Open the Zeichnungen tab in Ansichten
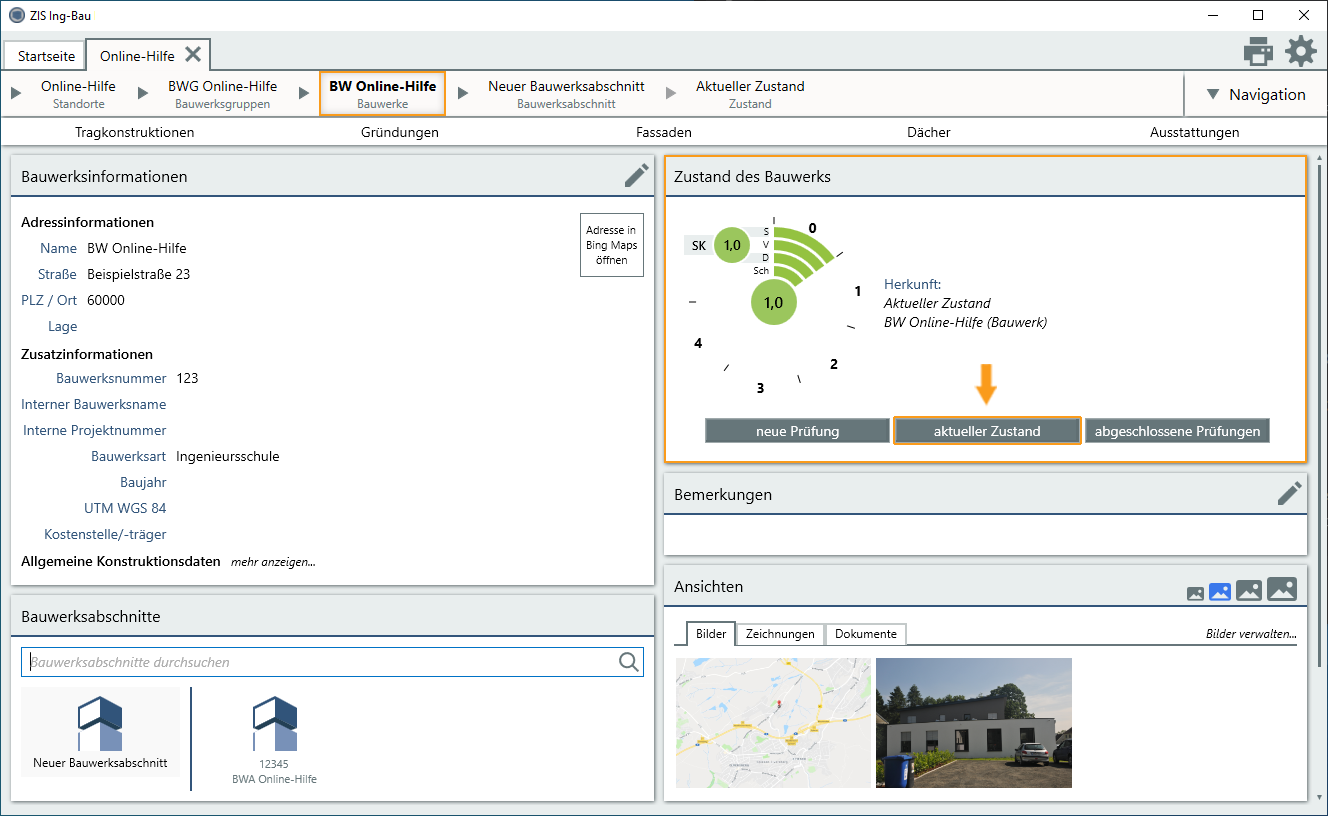 click(x=781, y=634)
